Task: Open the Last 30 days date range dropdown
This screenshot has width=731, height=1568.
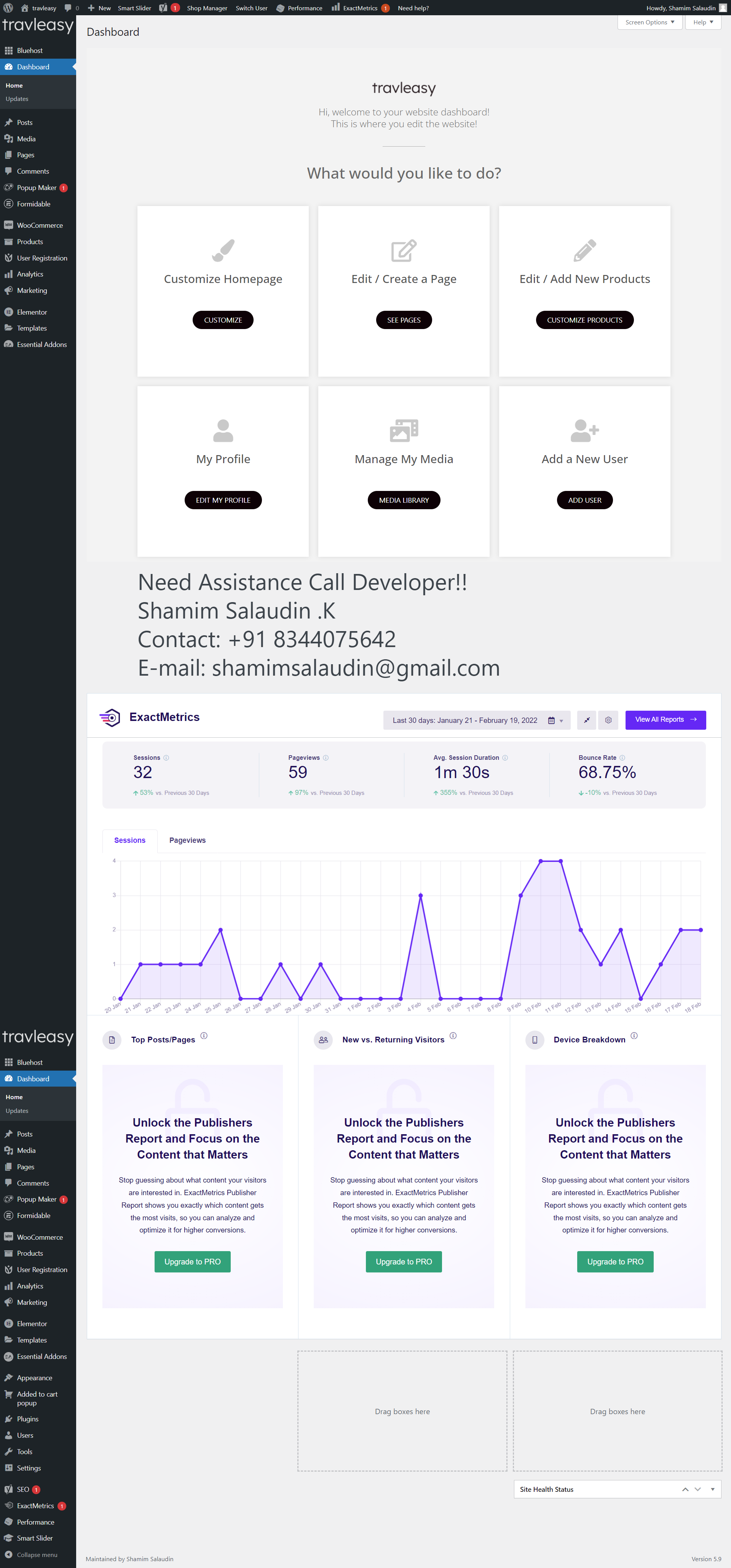Action: 477,720
